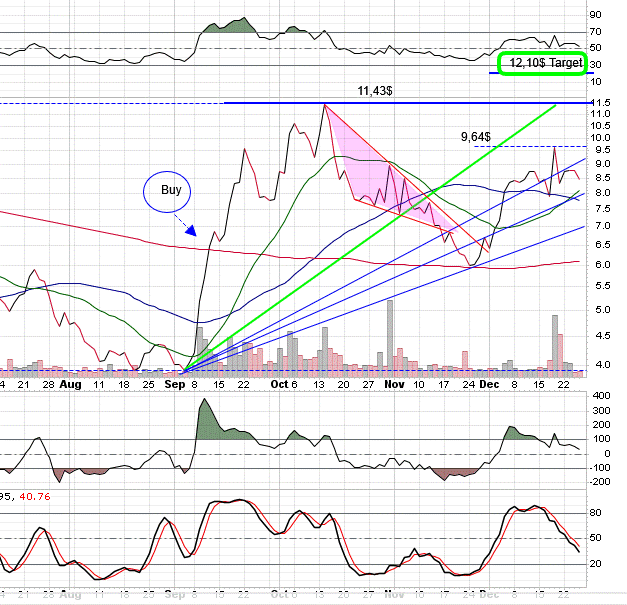Select the 9,64$ price label

[478, 137]
